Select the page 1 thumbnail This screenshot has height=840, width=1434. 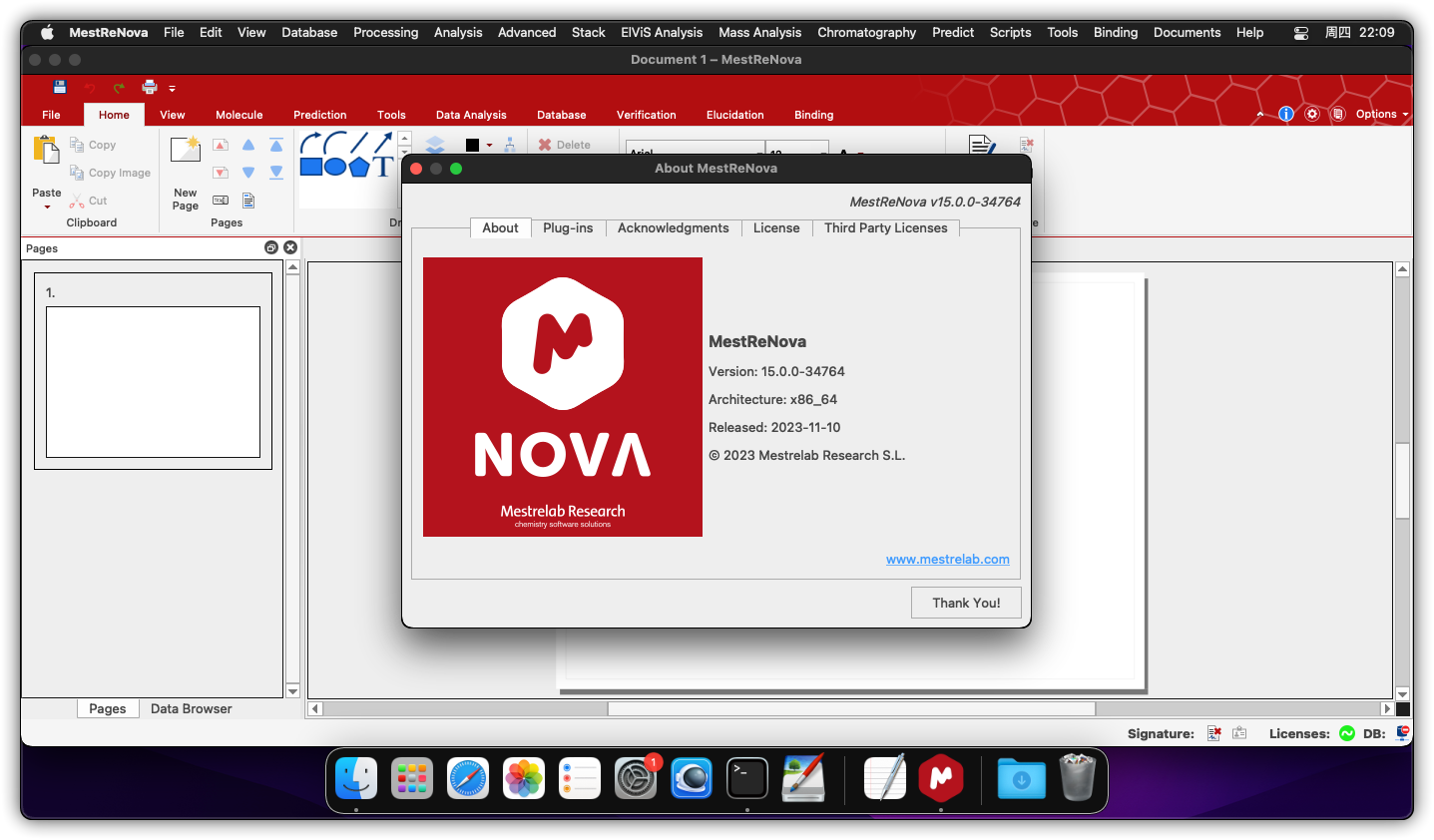tap(153, 381)
